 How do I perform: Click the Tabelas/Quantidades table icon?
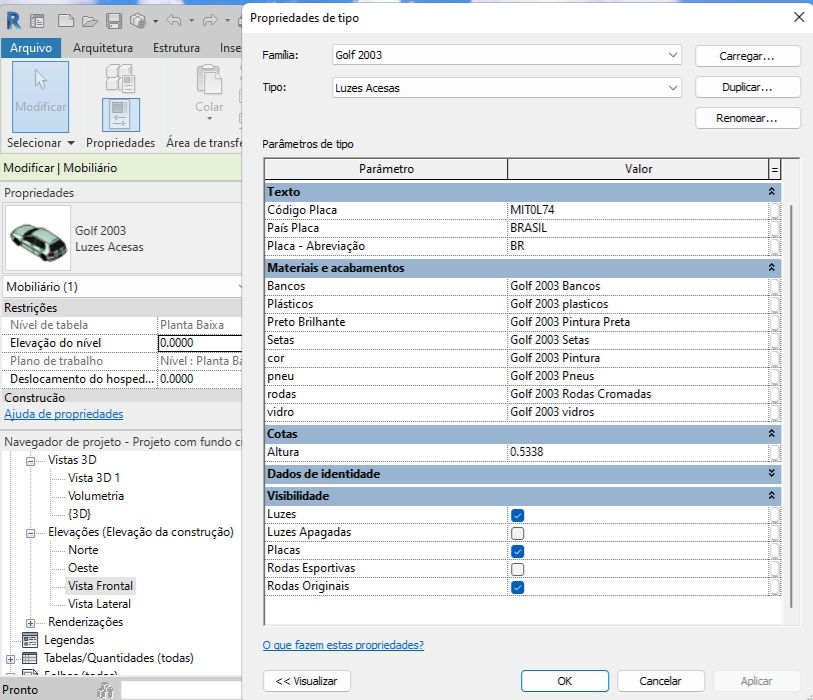30,658
